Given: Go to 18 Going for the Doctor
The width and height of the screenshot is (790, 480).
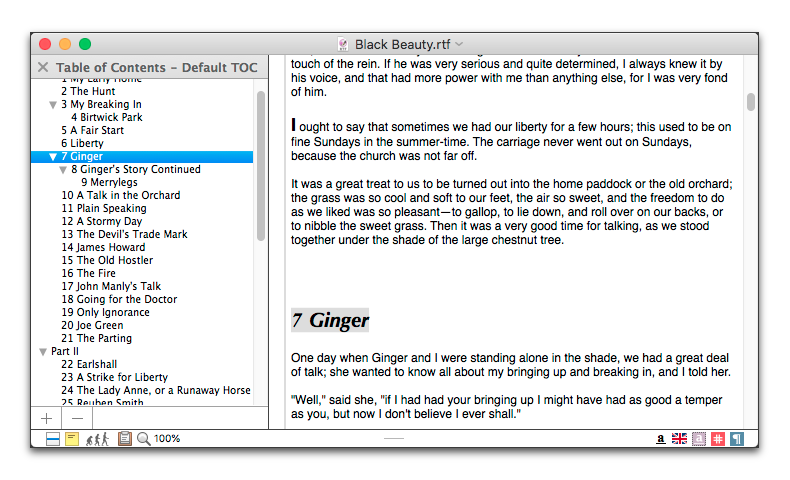Looking at the screenshot, I should [119, 300].
